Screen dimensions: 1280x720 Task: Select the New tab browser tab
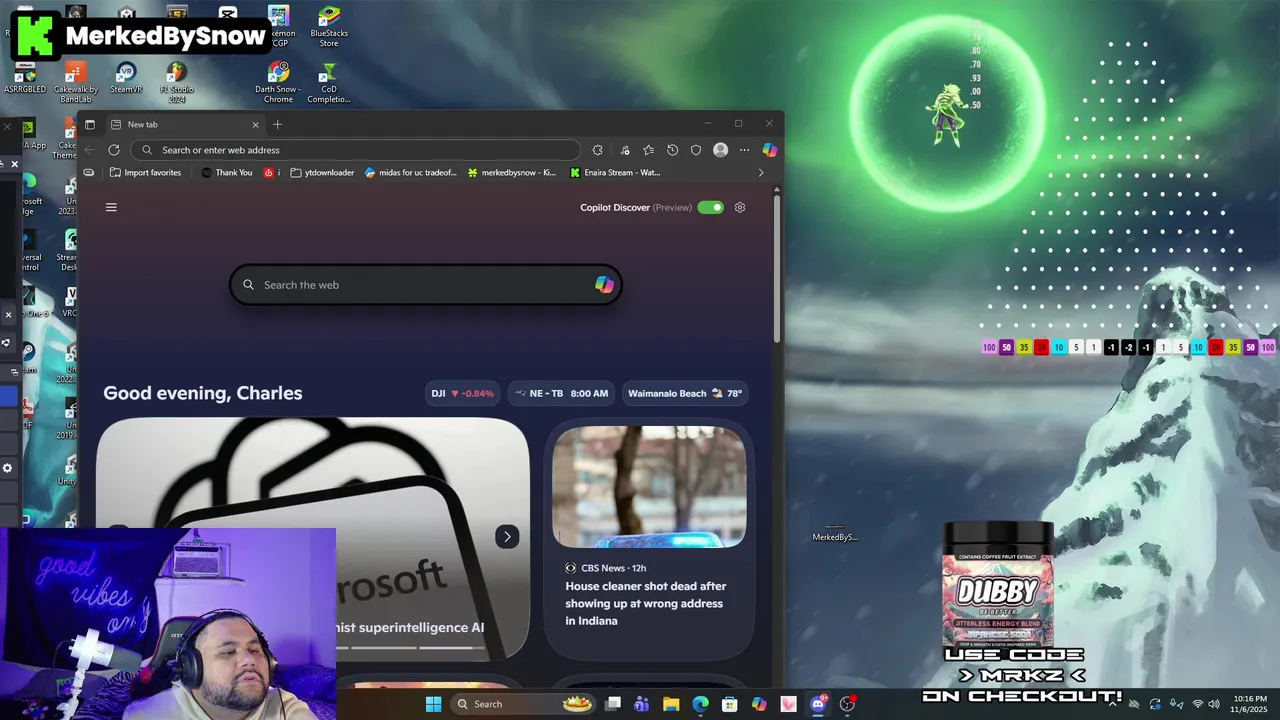pyautogui.click(x=184, y=124)
